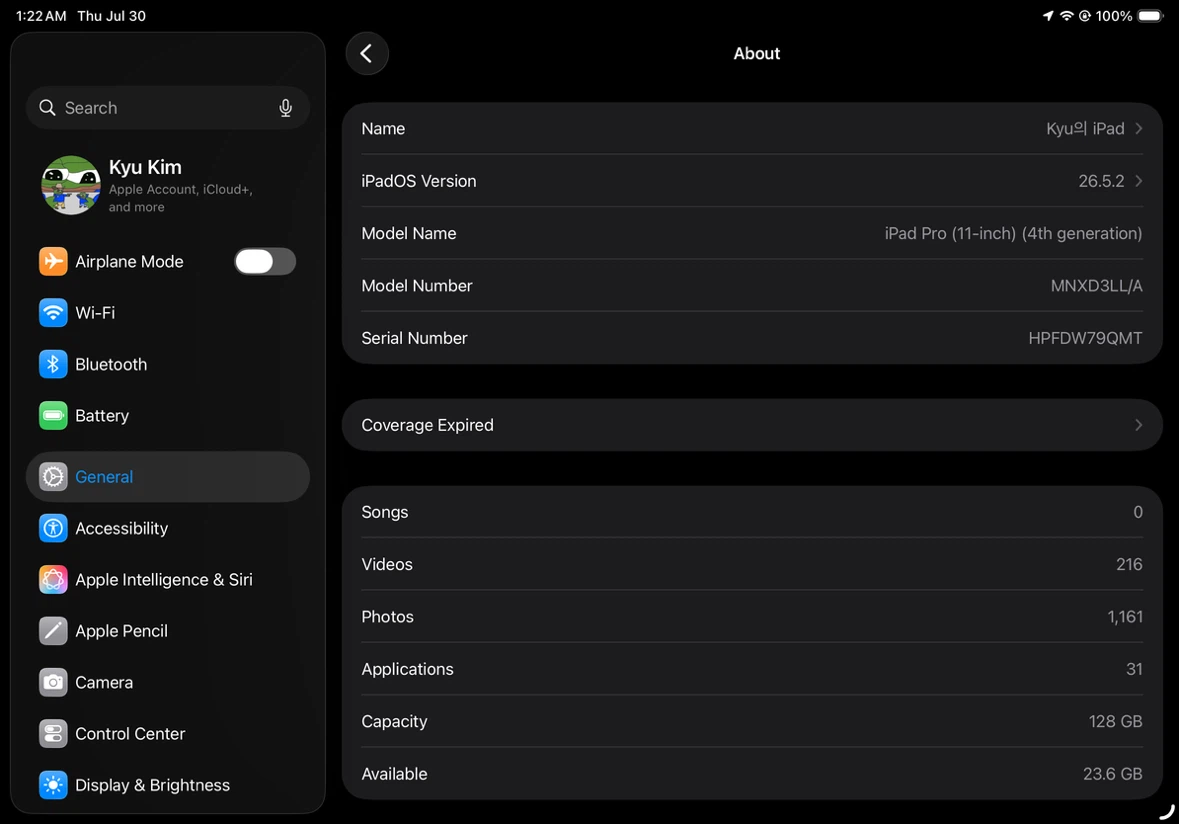The height and width of the screenshot is (824, 1179).
Task: Go back using the back arrow button
Action: pos(367,53)
